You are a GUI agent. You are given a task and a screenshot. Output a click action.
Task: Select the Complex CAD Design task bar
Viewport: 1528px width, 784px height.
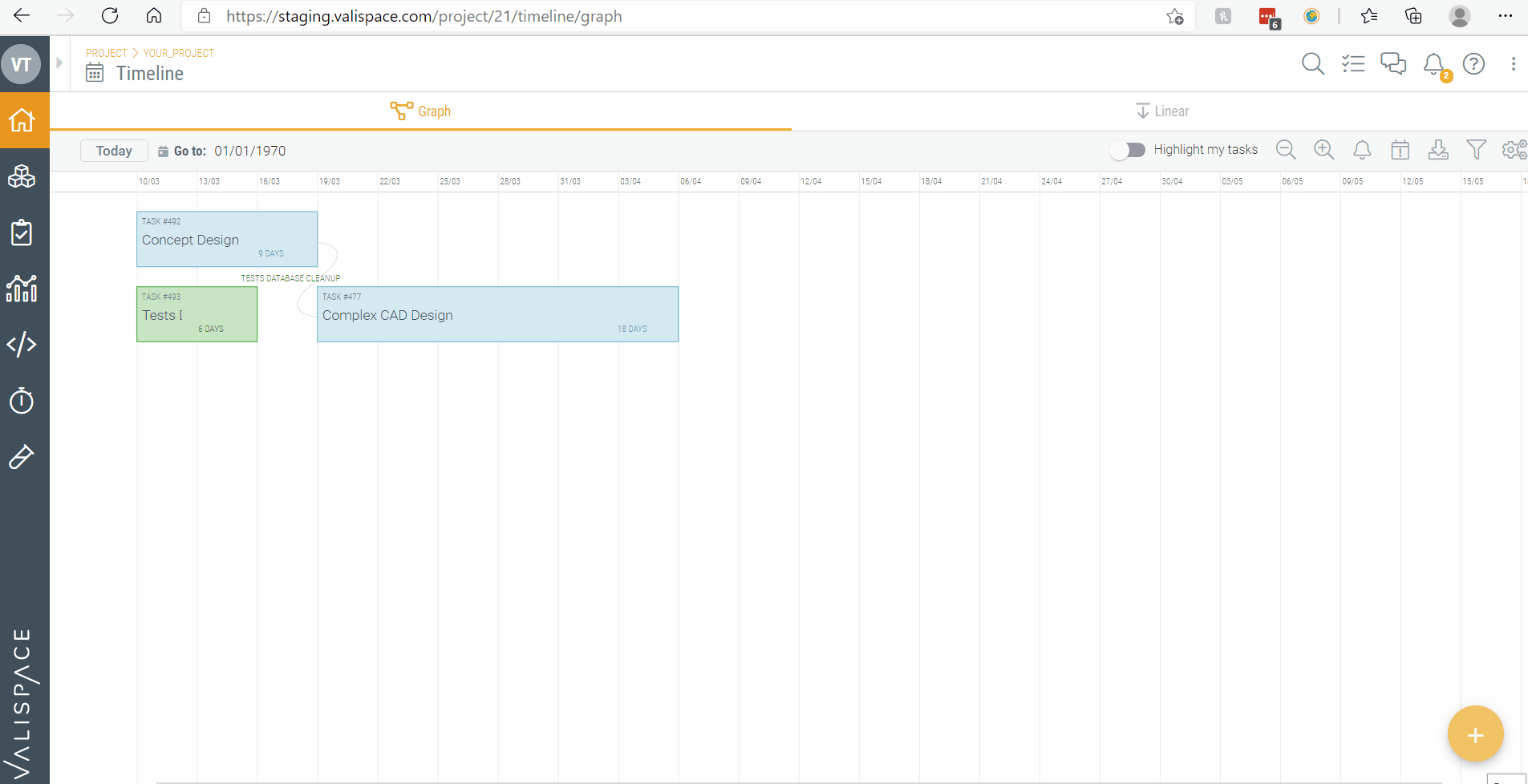pos(497,314)
